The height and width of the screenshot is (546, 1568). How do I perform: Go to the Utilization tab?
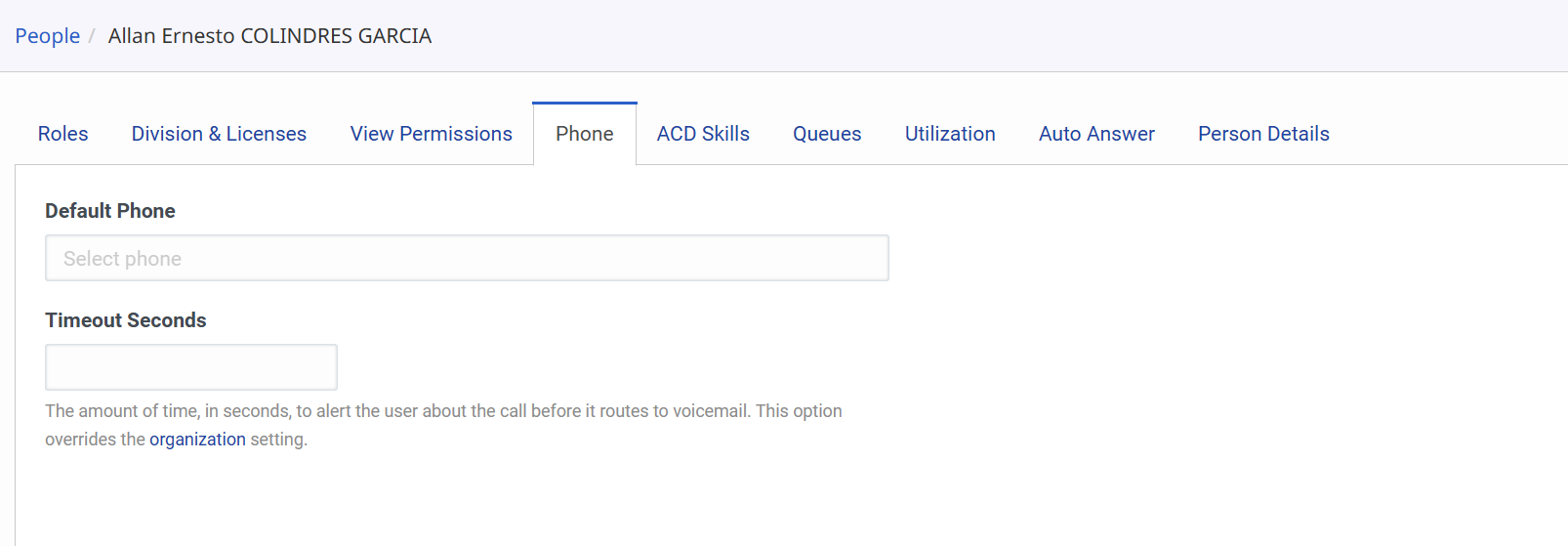pyautogui.click(x=950, y=134)
